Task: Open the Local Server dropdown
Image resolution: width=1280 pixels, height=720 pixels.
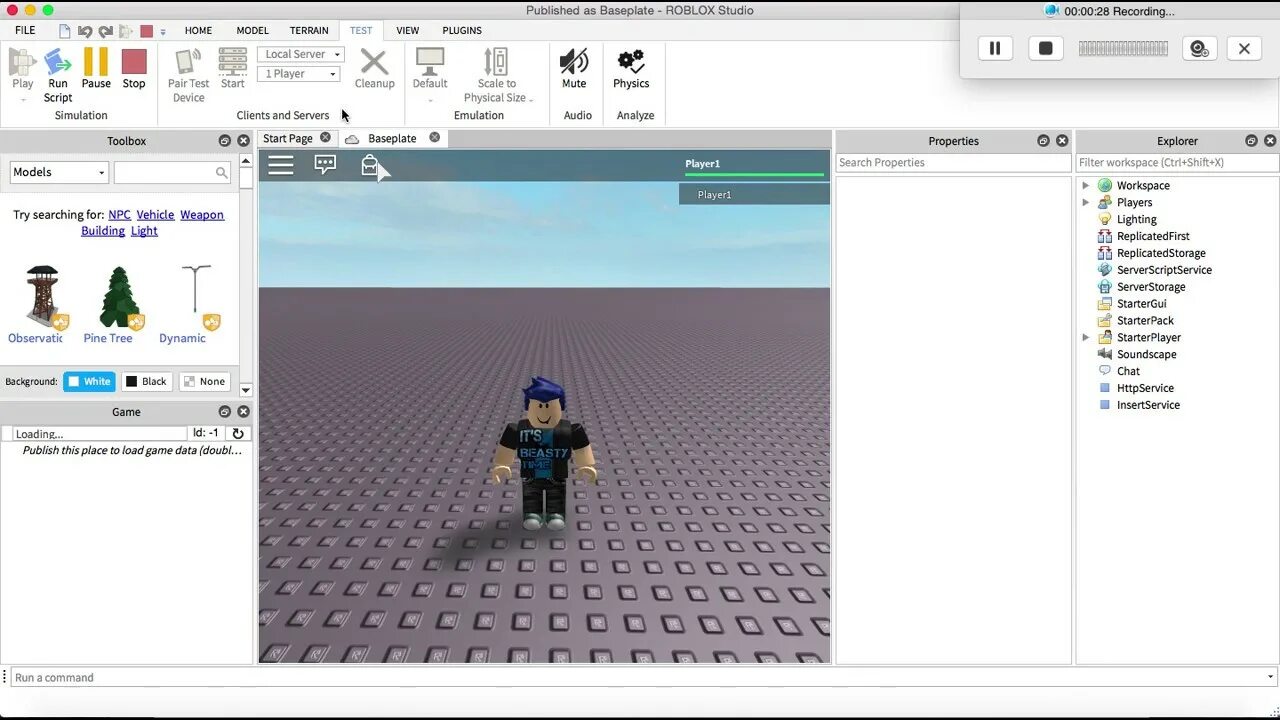Action: click(300, 54)
